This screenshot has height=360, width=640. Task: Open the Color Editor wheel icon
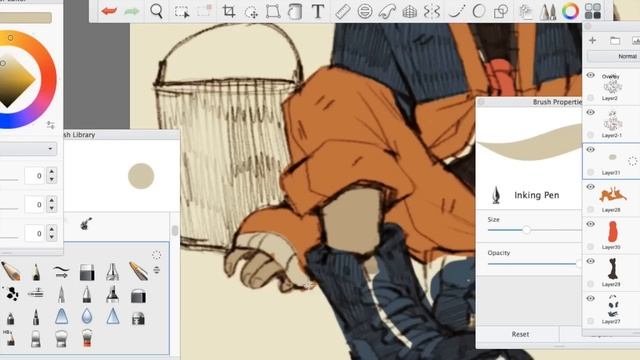click(x=570, y=11)
